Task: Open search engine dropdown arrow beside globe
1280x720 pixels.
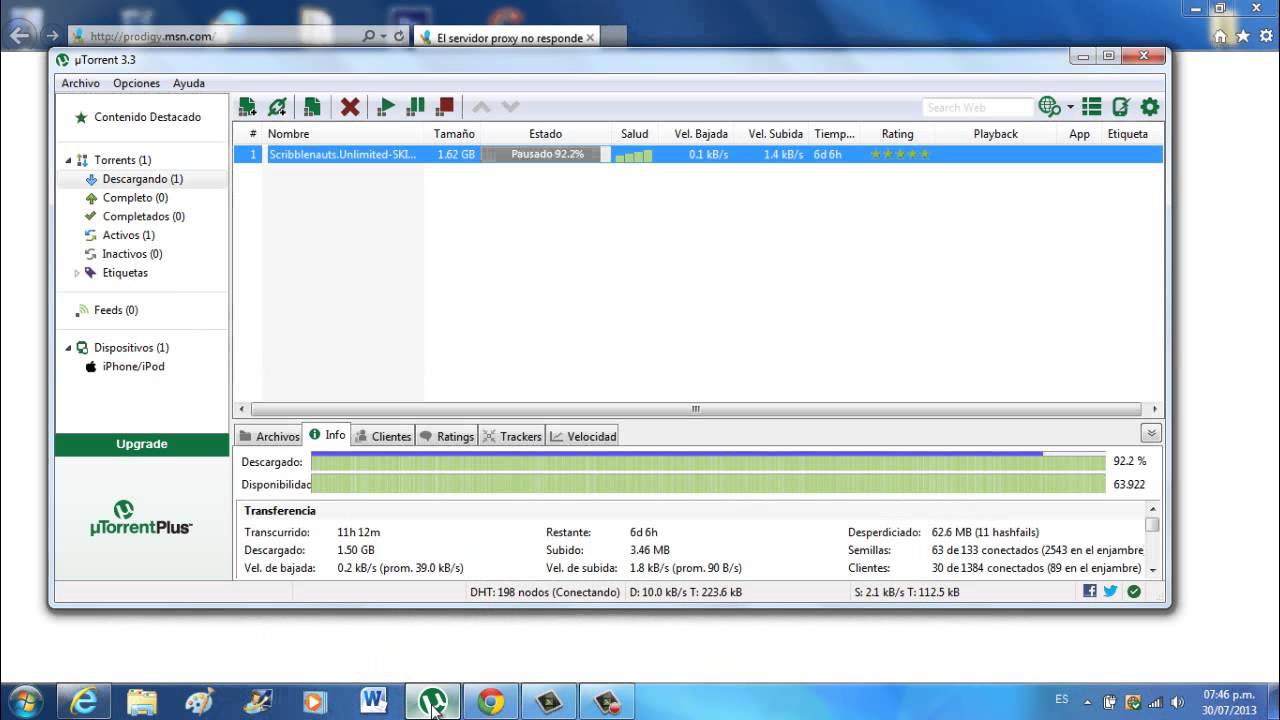Action: tap(1070, 107)
